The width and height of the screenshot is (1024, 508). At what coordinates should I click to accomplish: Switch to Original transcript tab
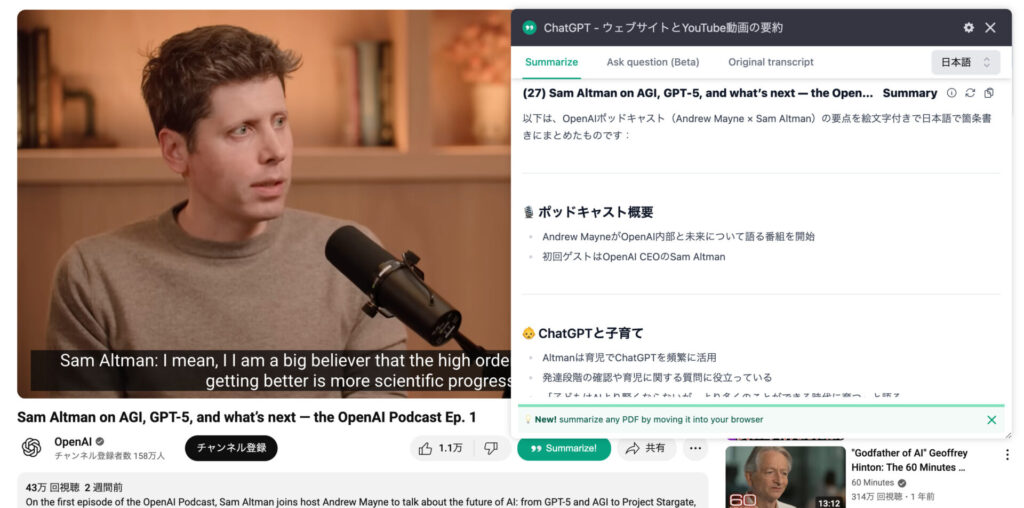coord(771,62)
